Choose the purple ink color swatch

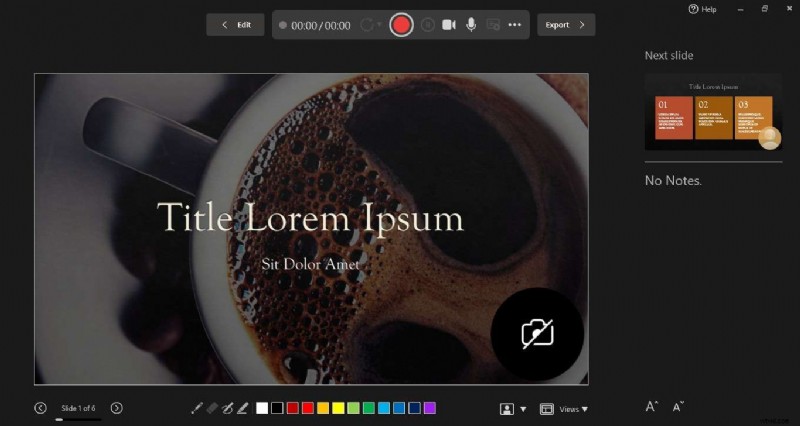(430, 408)
